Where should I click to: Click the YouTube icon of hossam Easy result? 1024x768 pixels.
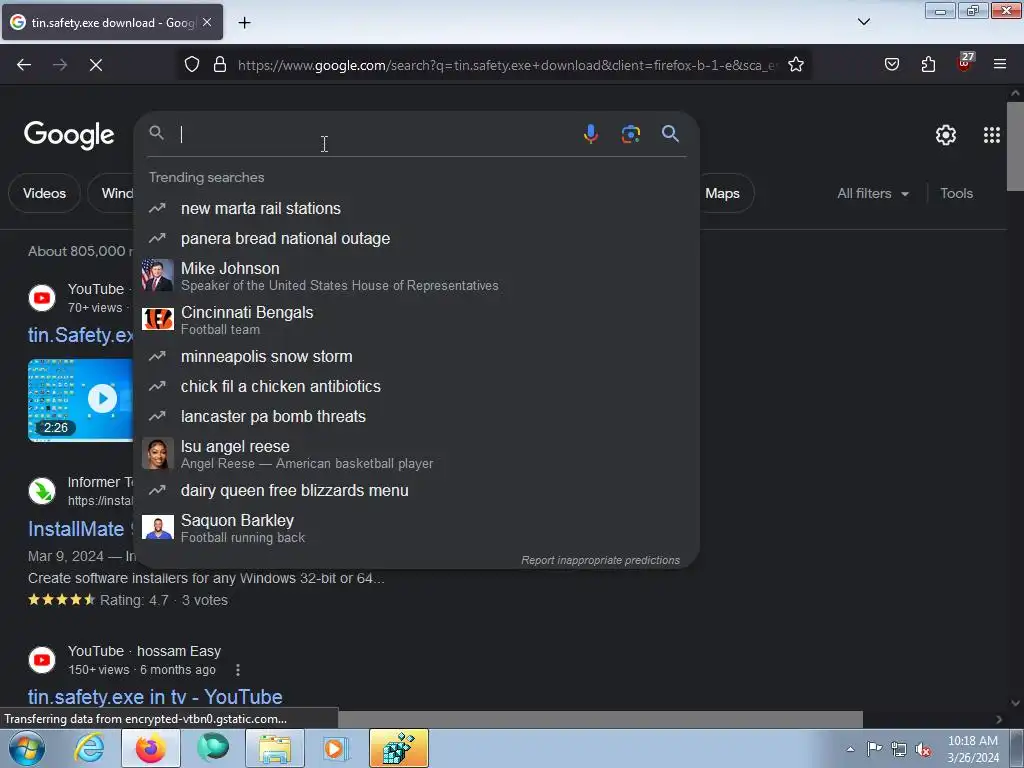tap(42, 660)
